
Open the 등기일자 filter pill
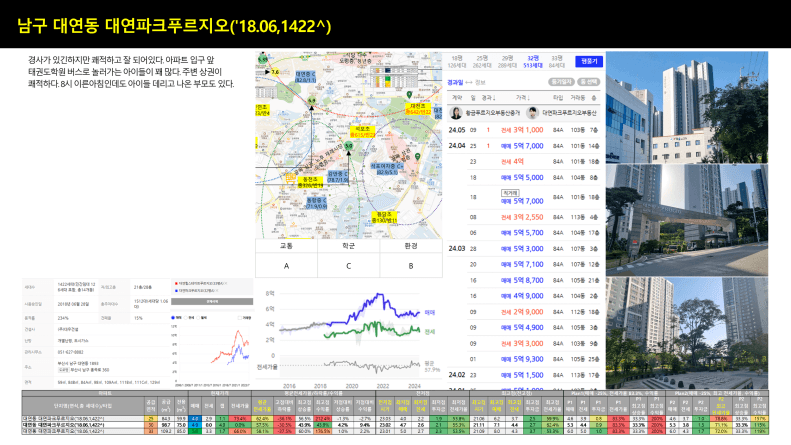point(561,82)
